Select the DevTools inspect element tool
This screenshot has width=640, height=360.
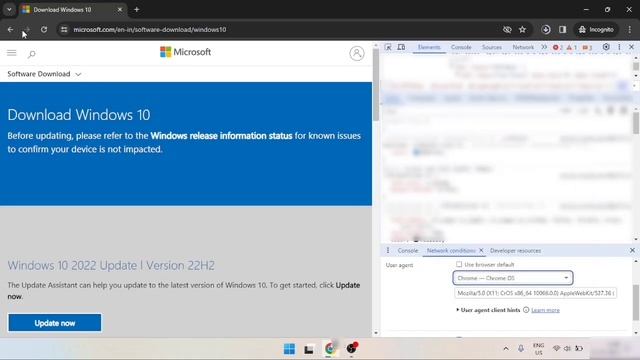click(388, 47)
